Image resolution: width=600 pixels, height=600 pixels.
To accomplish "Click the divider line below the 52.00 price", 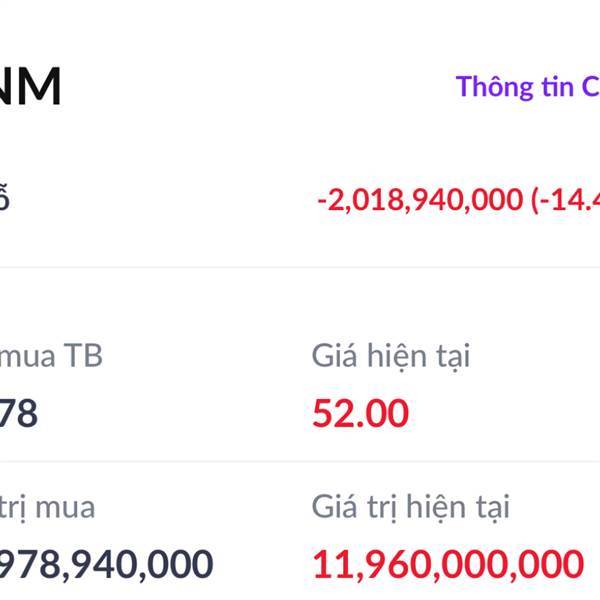I will pos(450,462).
